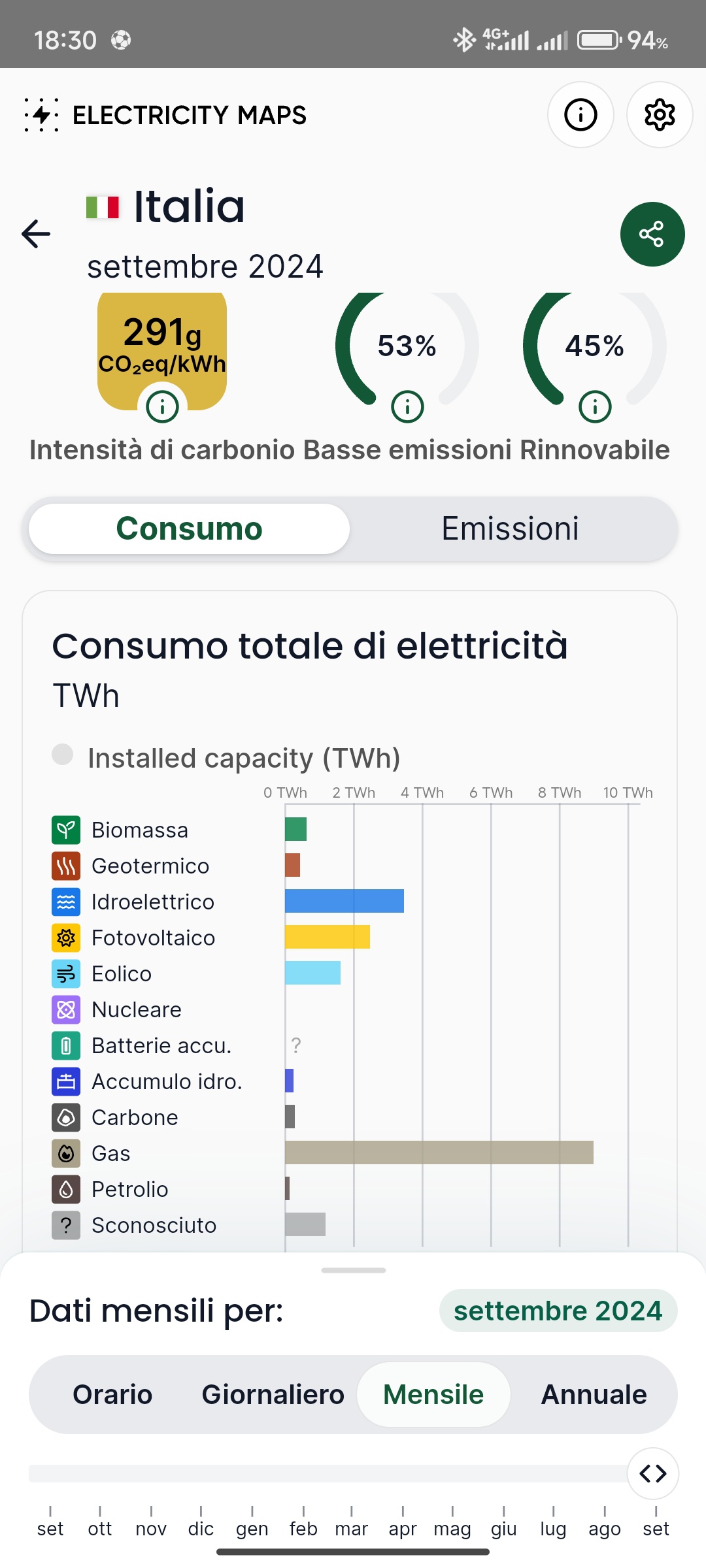Click the Electricity Maps logo

[x=165, y=115]
